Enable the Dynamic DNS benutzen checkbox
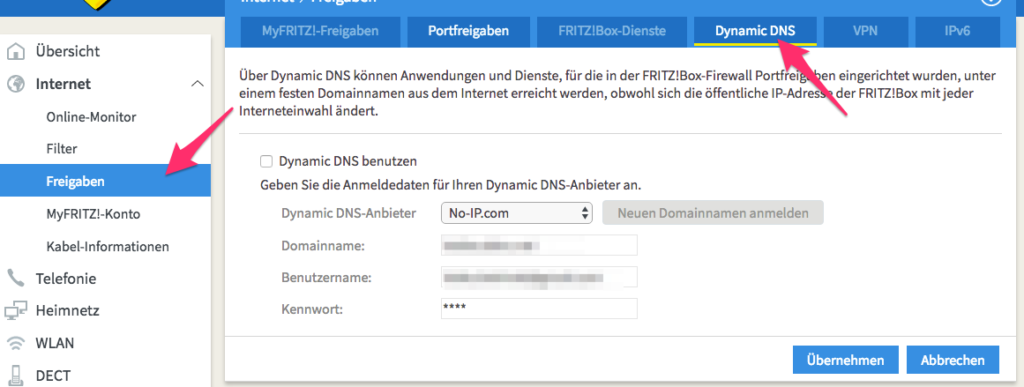Image resolution: width=1024 pixels, height=387 pixels. [x=266, y=161]
